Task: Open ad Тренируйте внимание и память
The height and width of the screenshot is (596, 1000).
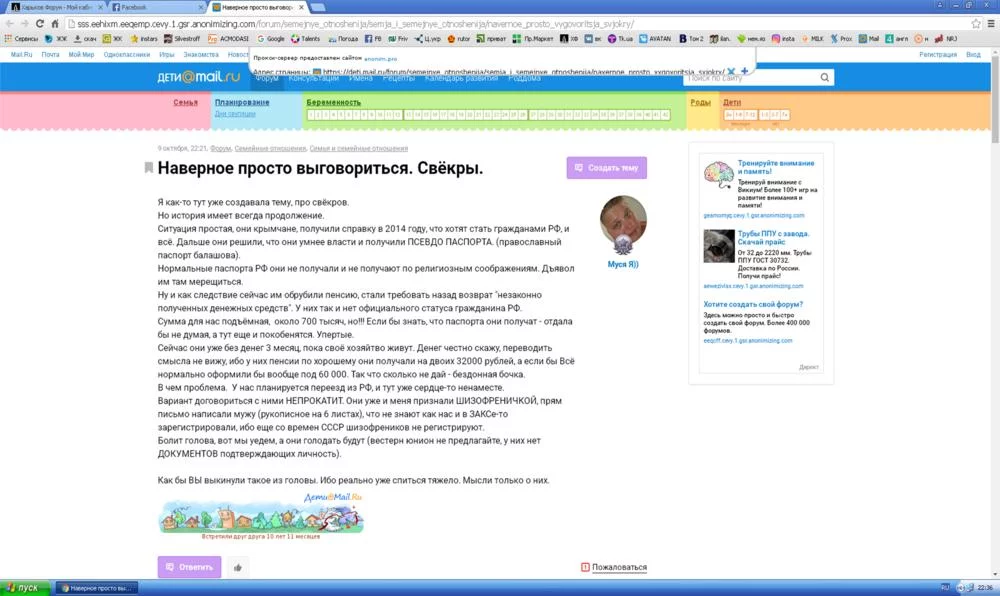Action: (x=776, y=167)
